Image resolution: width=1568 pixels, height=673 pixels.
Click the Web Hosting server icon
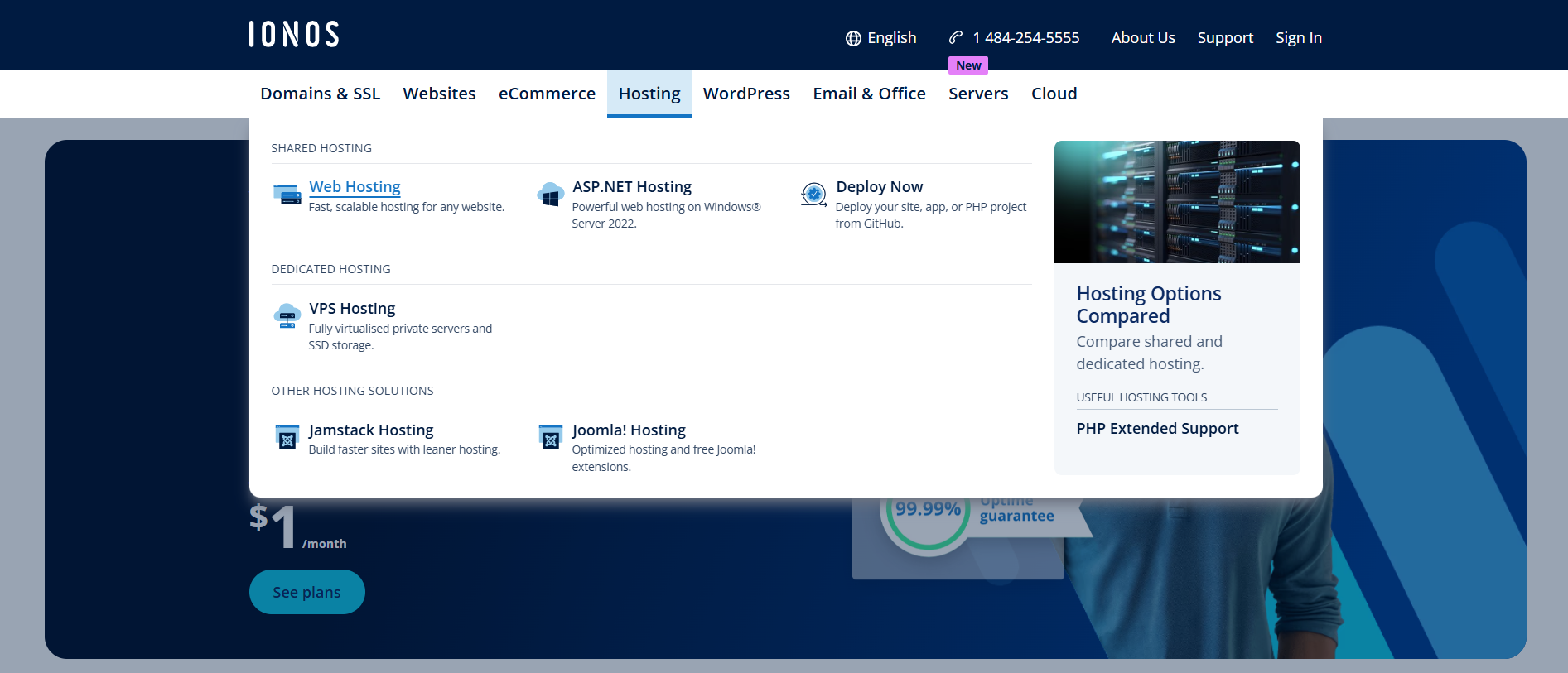click(287, 195)
